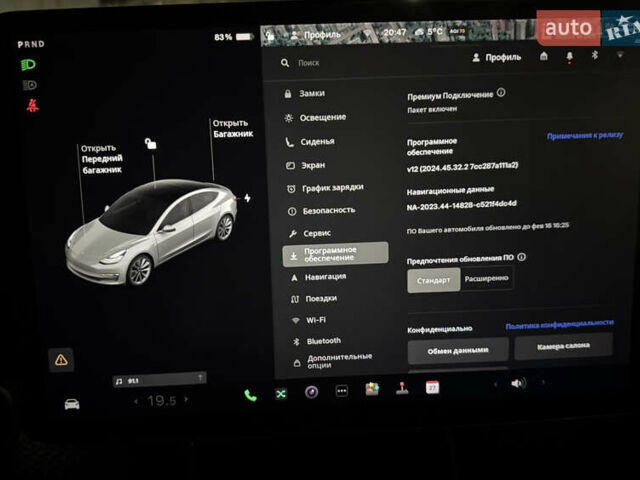The image size is (640, 480).
Task: Select Расширенно update preference
Action: coord(487,279)
